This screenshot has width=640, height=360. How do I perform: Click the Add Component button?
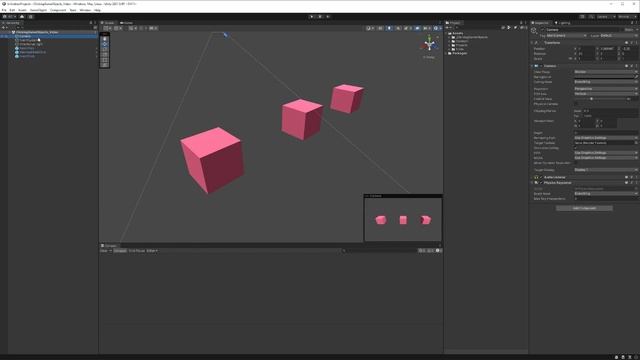[584, 208]
